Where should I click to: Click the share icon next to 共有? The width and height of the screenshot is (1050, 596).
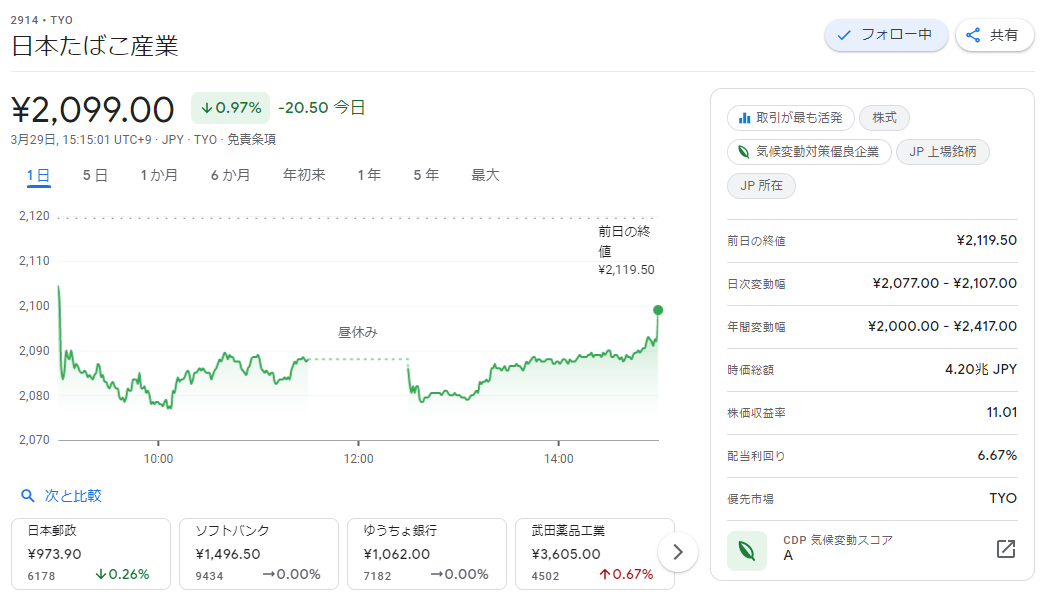click(x=973, y=35)
